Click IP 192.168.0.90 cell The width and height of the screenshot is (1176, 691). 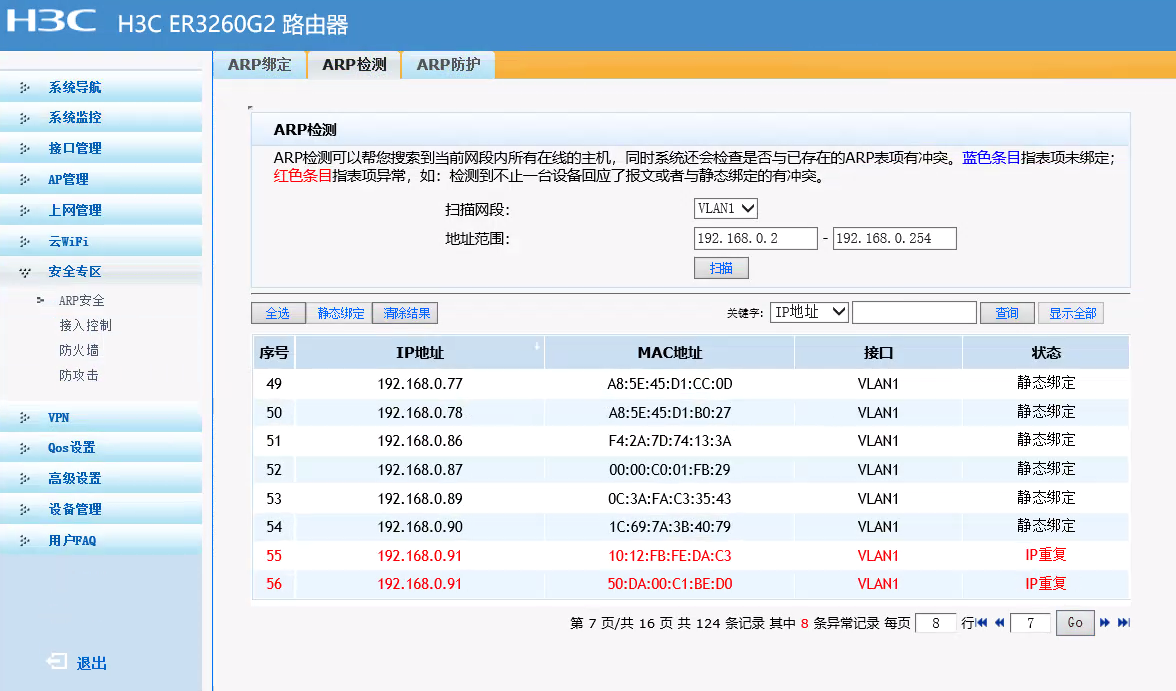click(x=420, y=527)
